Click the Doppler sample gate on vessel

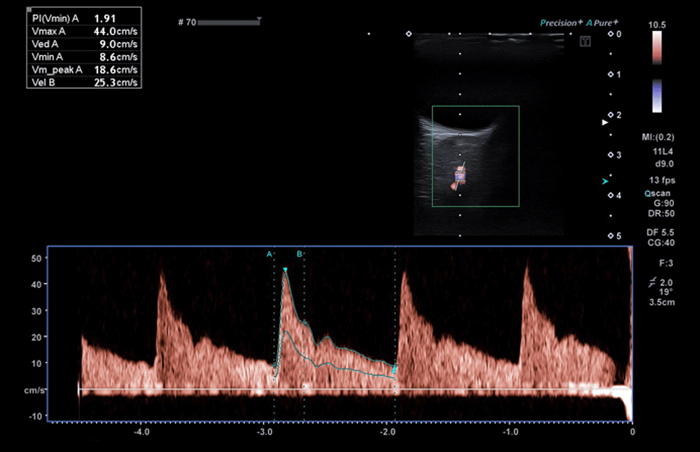pyautogui.click(x=460, y=176)
